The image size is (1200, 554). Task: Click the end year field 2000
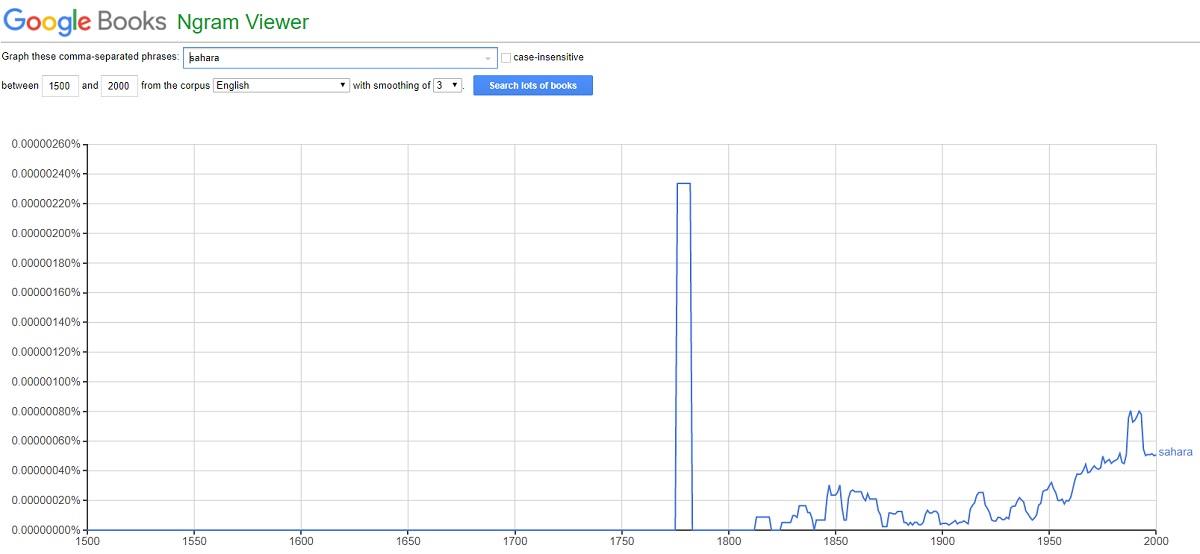click(119, 86)
